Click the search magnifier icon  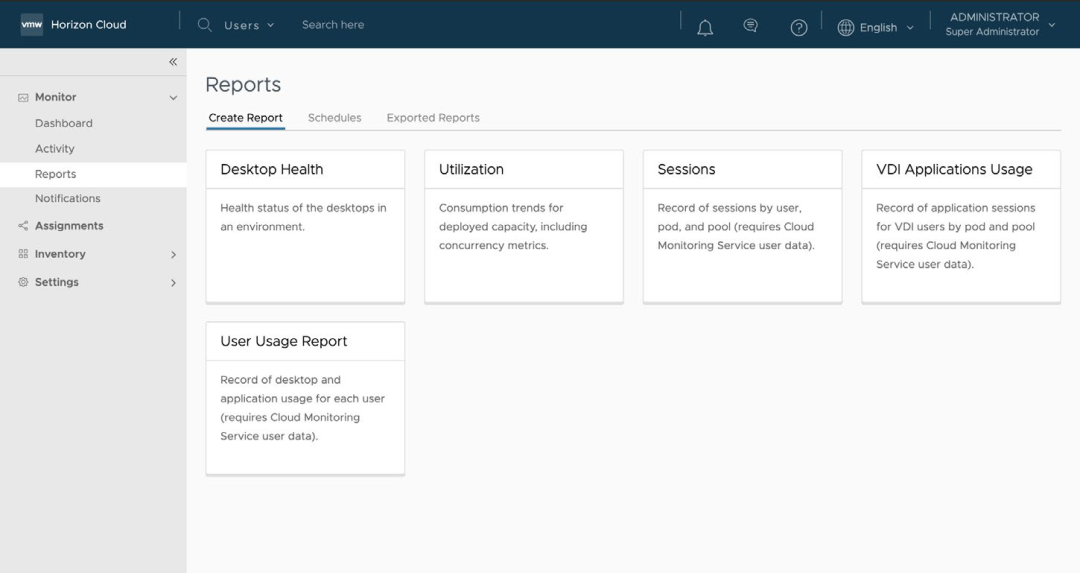[205, 25]
